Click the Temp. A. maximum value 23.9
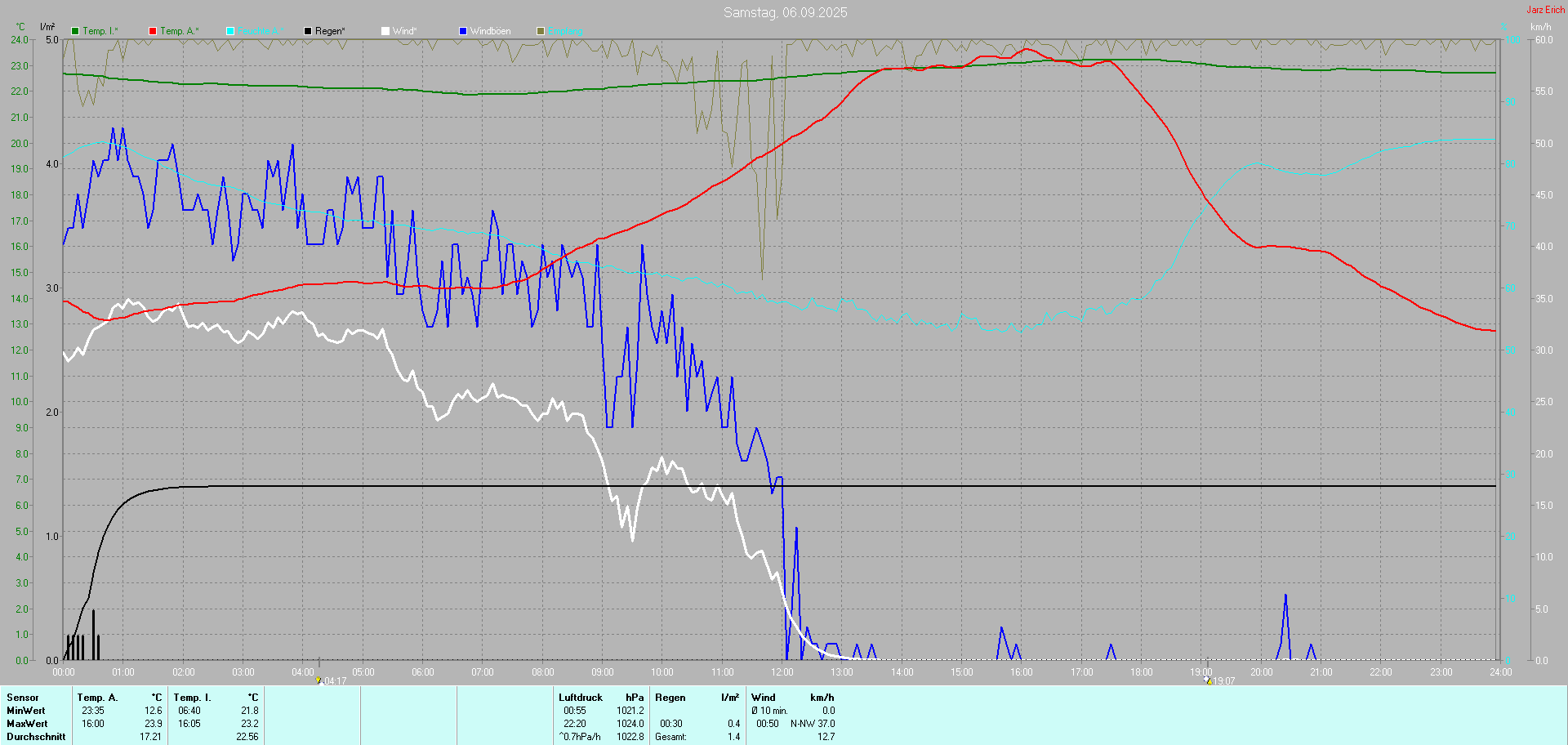This screenshot has height=745, width=1568. tap(154, 724)
